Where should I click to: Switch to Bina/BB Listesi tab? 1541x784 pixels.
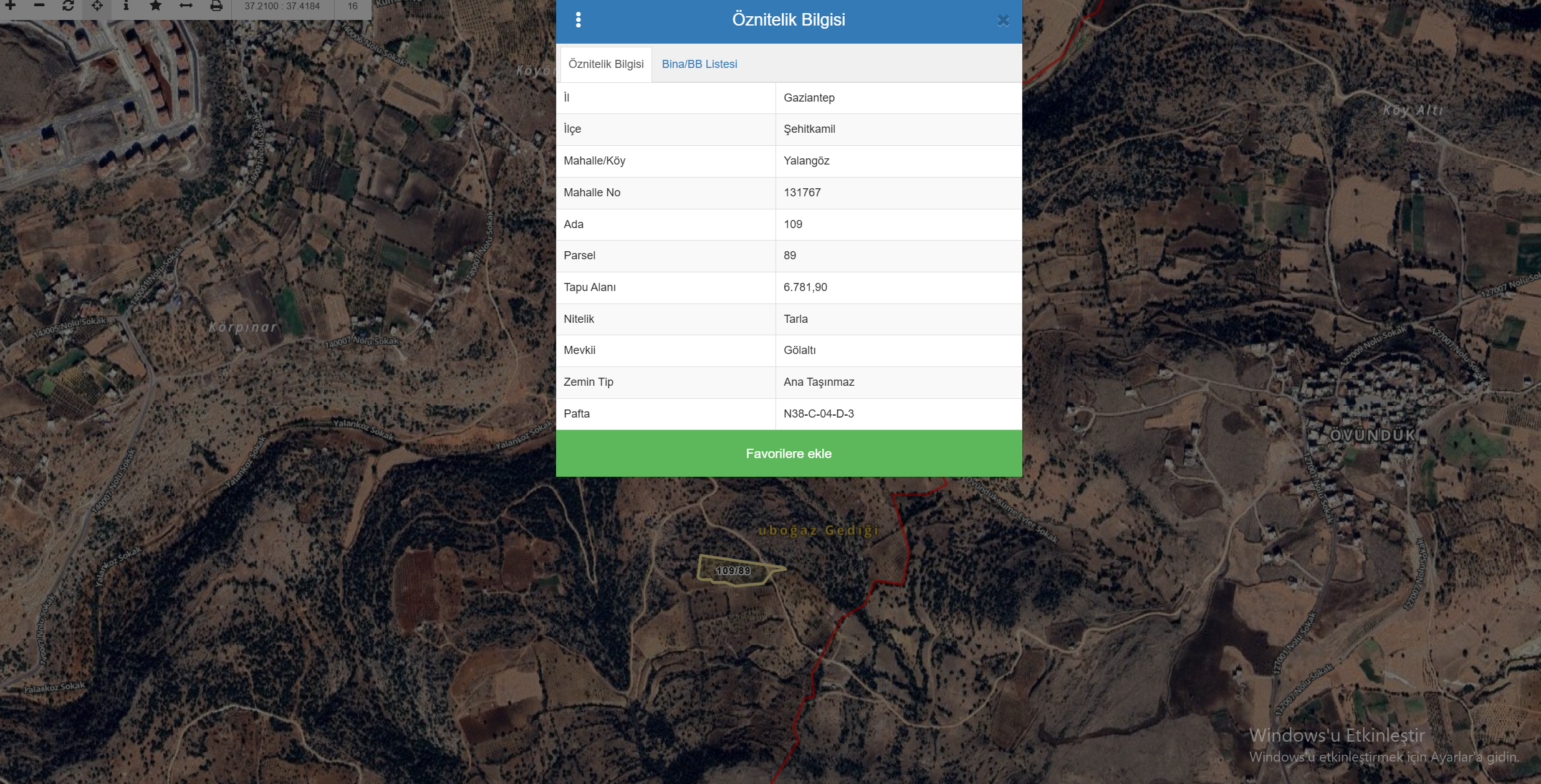[699, 64]
